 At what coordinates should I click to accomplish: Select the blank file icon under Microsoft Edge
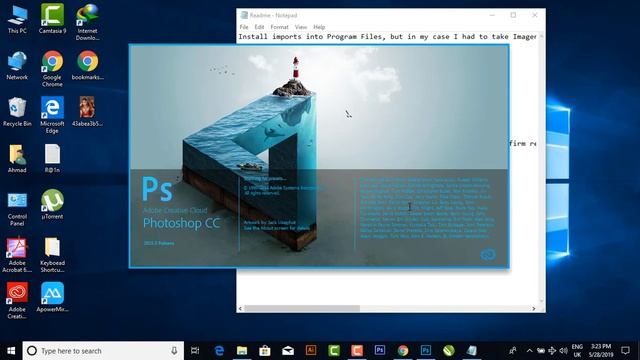[52, 158]
